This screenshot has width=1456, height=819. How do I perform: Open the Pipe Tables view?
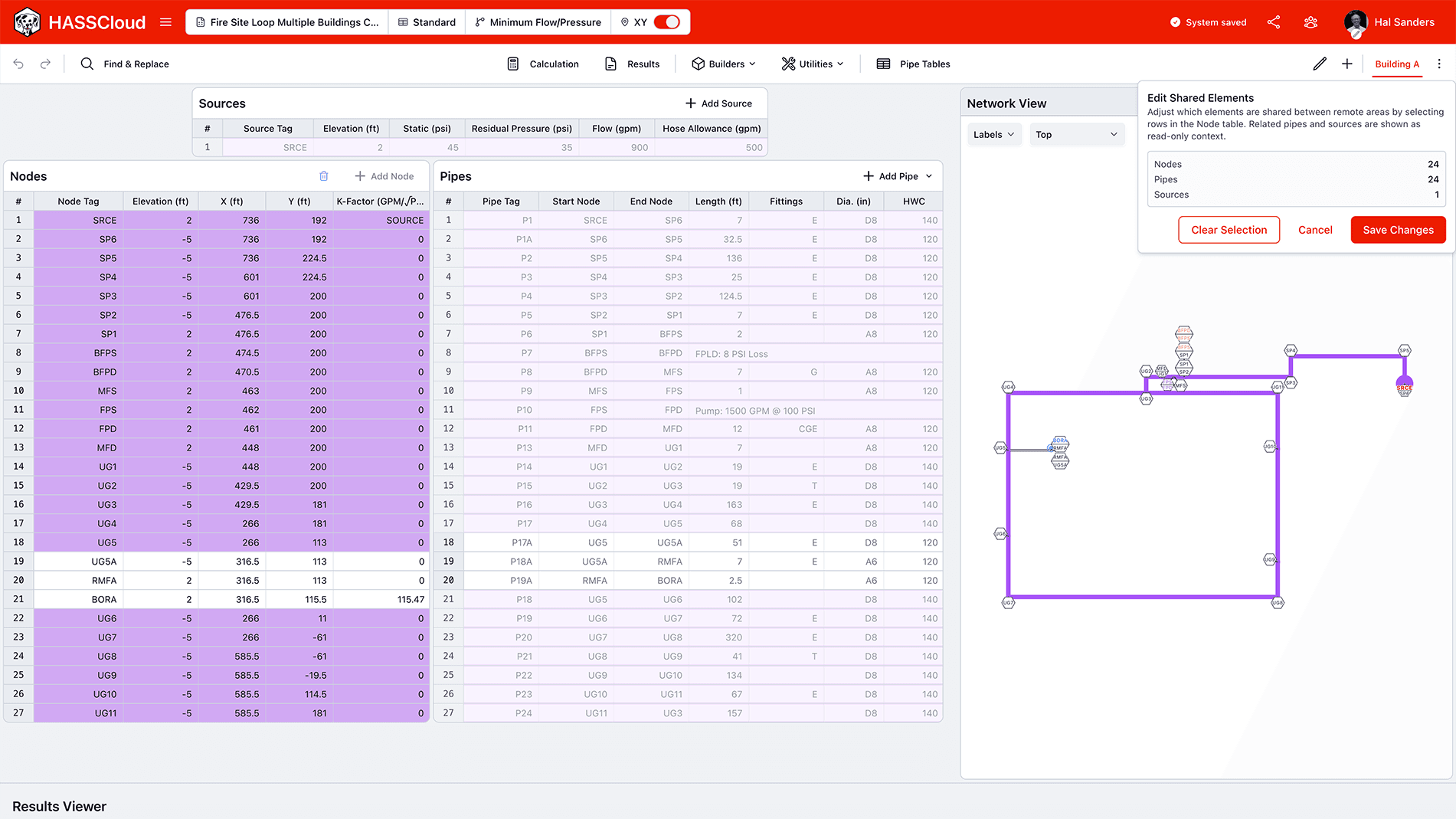pyautogui.click(x=913, y=64)
